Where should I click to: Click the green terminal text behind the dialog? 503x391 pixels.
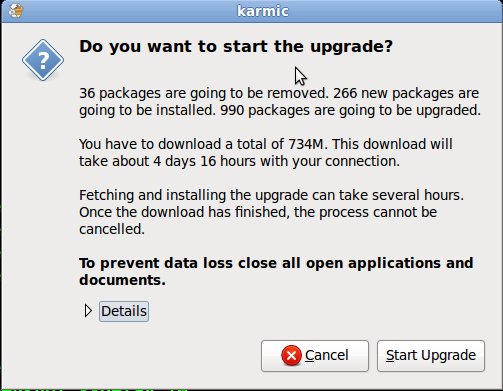pos(93,389)
